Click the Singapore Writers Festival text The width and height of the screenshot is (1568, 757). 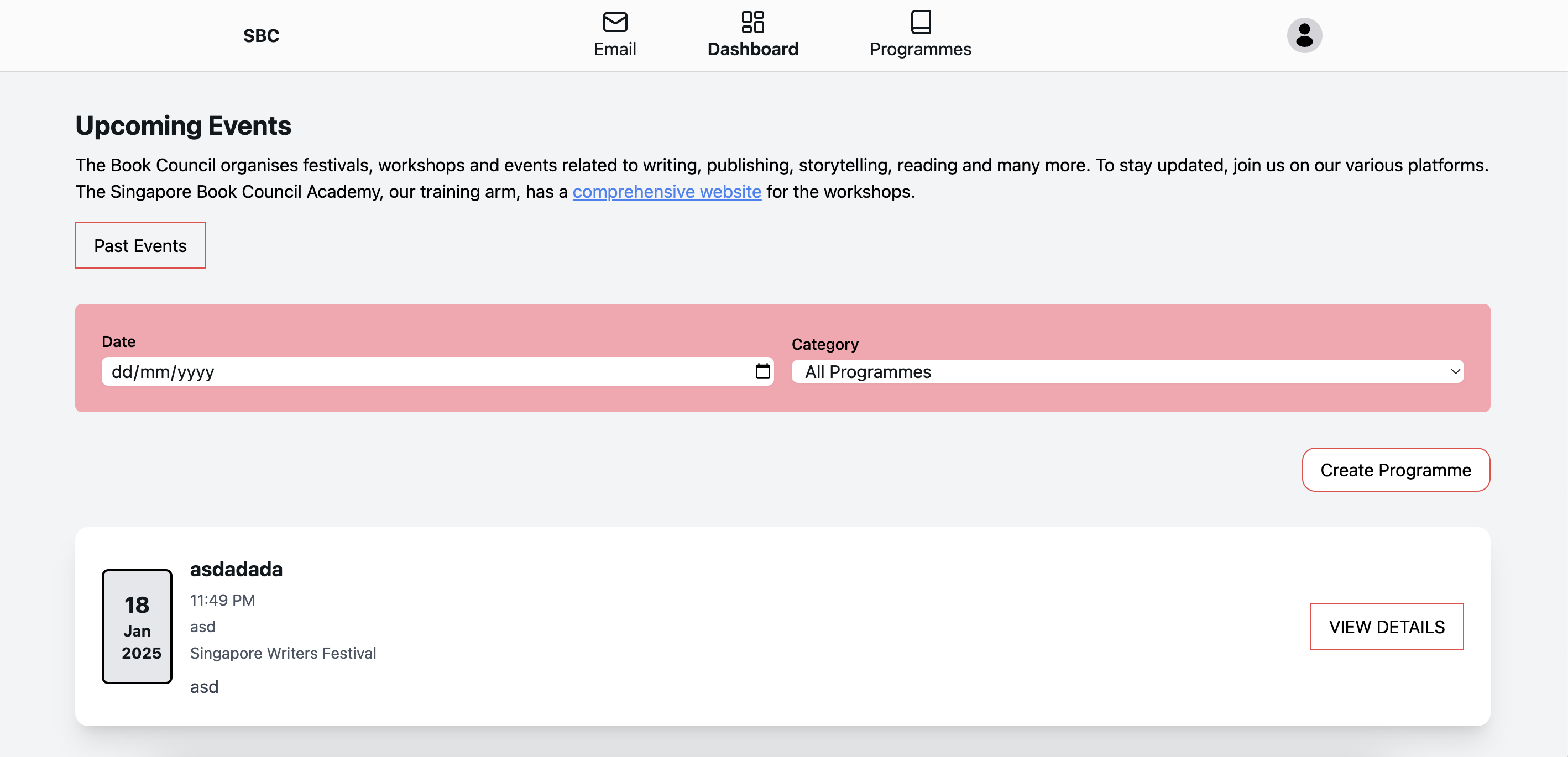click(x=283, y=653)
